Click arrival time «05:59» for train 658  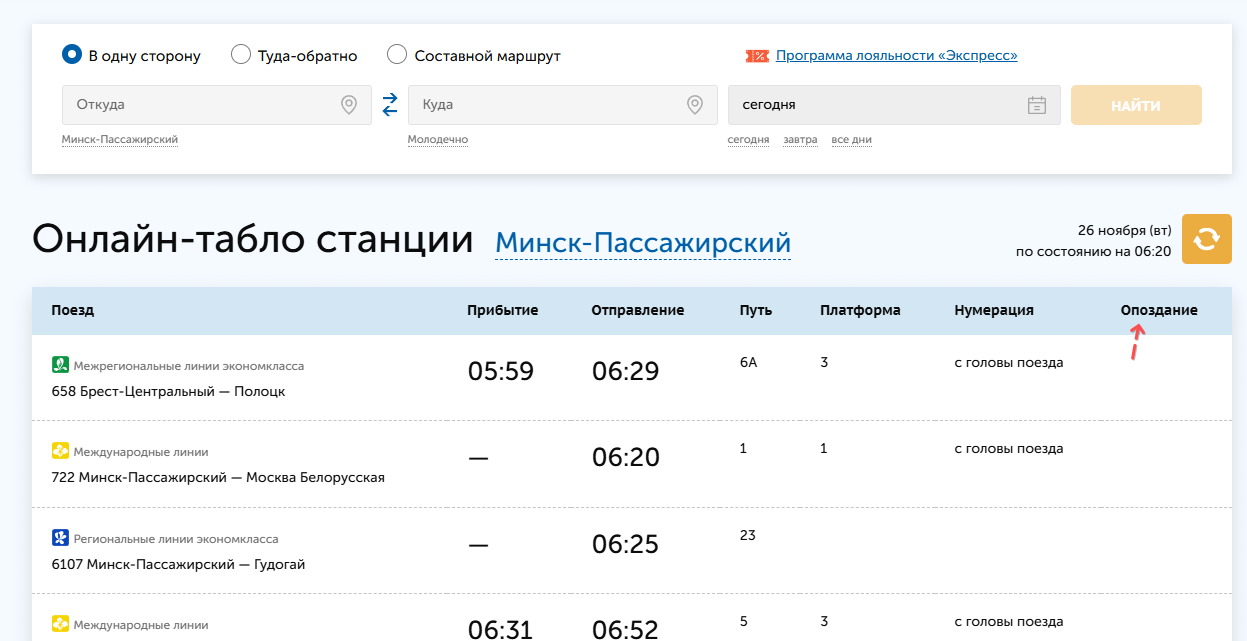coord(501,371)
